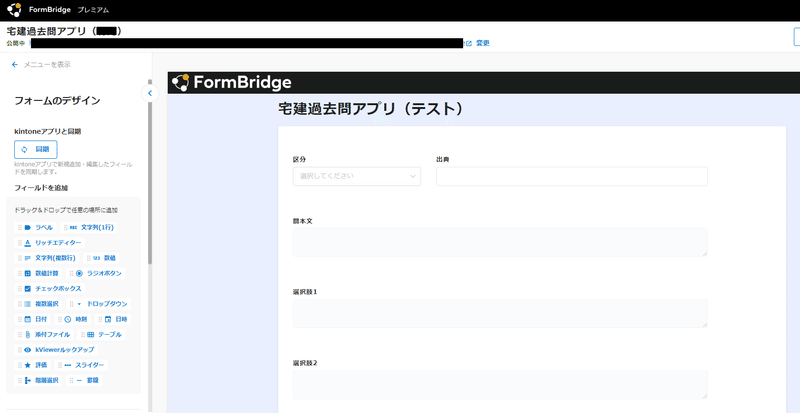Pick the 階層選択 field chip
The width and height of the screenshot is (800, 413).
38,381
